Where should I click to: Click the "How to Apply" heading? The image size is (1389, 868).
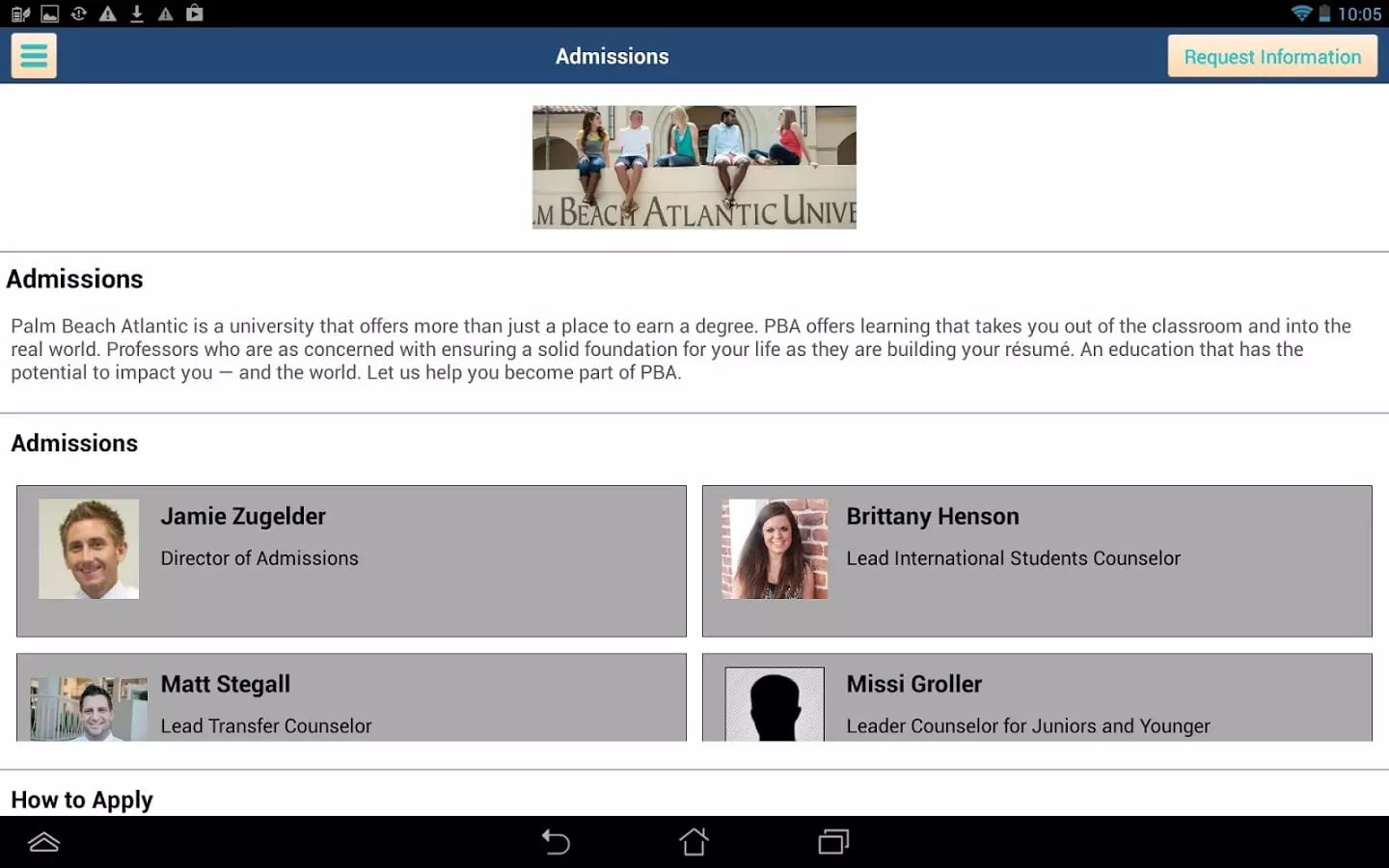(x=82, y=800)
